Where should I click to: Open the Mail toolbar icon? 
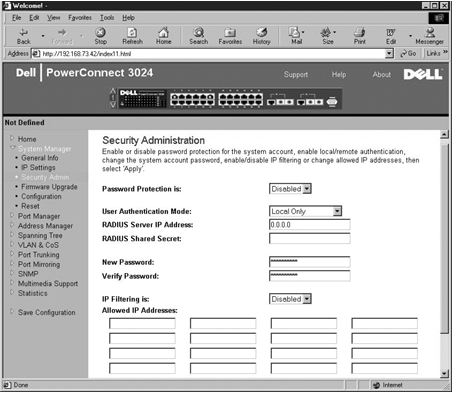click(x=296, y=36)
